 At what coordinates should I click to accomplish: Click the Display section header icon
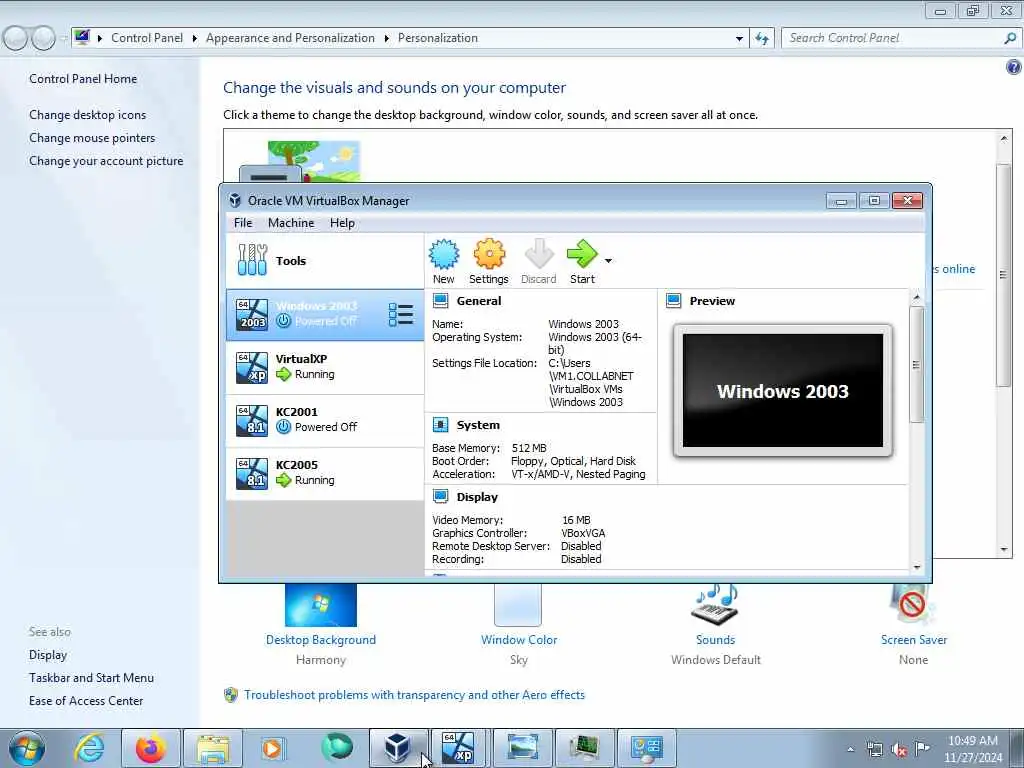[441, 497]
